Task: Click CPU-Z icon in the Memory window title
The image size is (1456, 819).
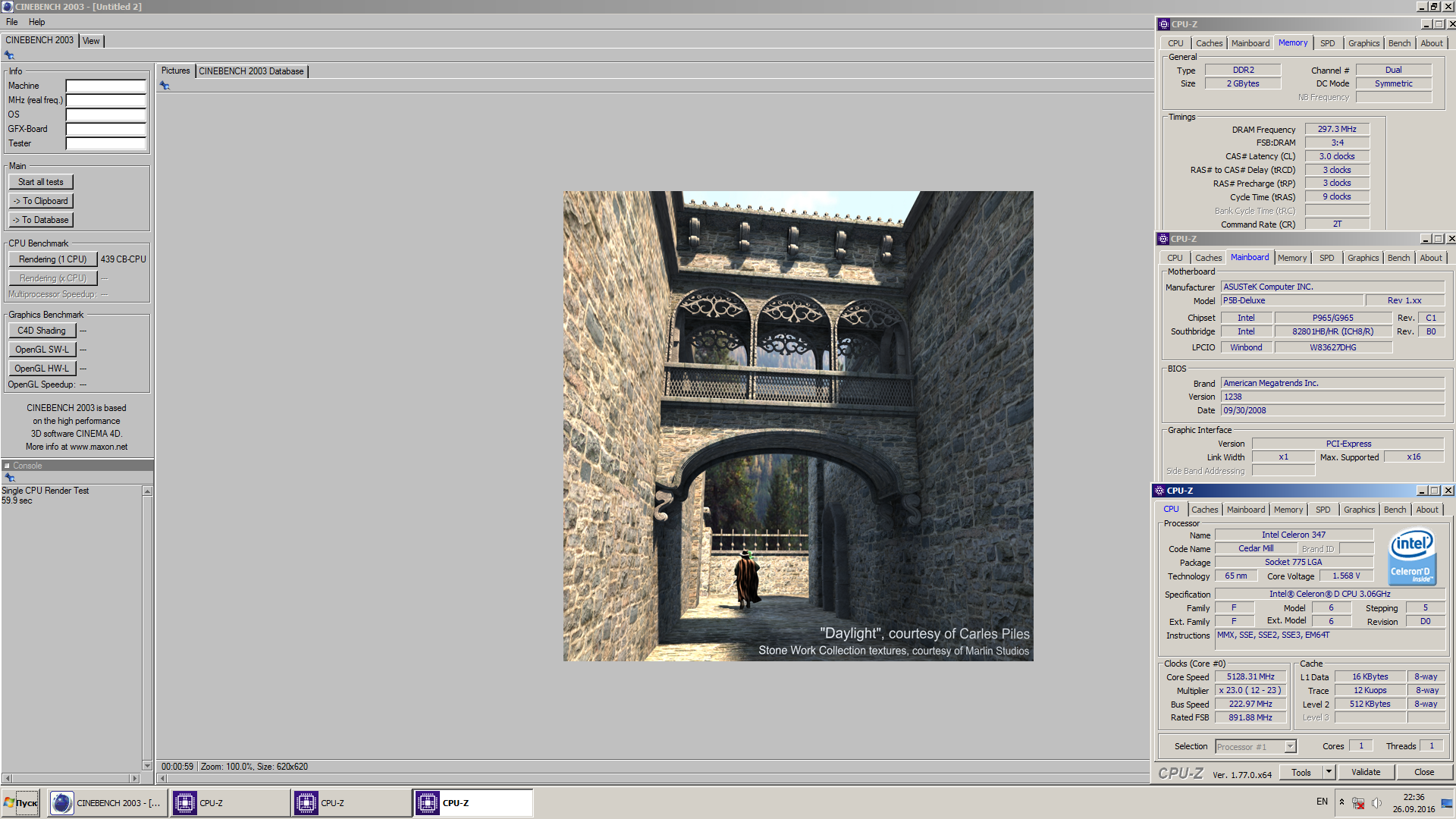Action: (x=1164, y=24)
